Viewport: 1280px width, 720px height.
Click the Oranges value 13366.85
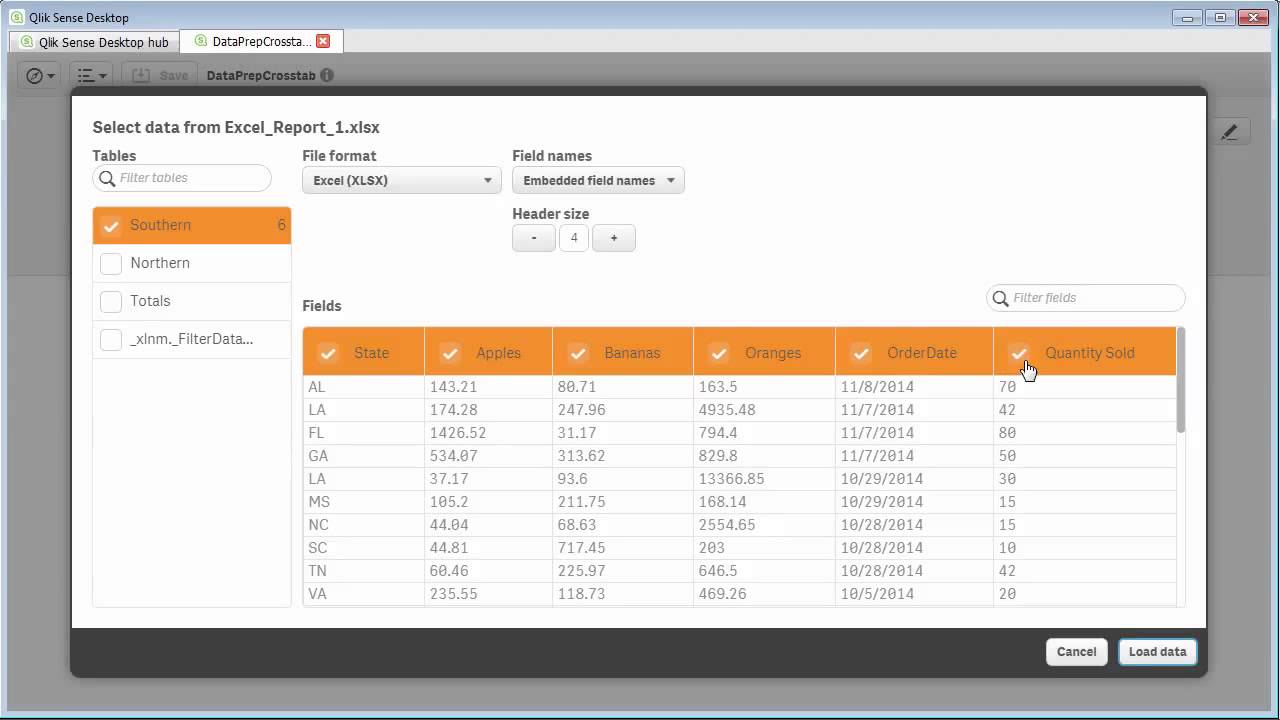[x=732, y=479]
